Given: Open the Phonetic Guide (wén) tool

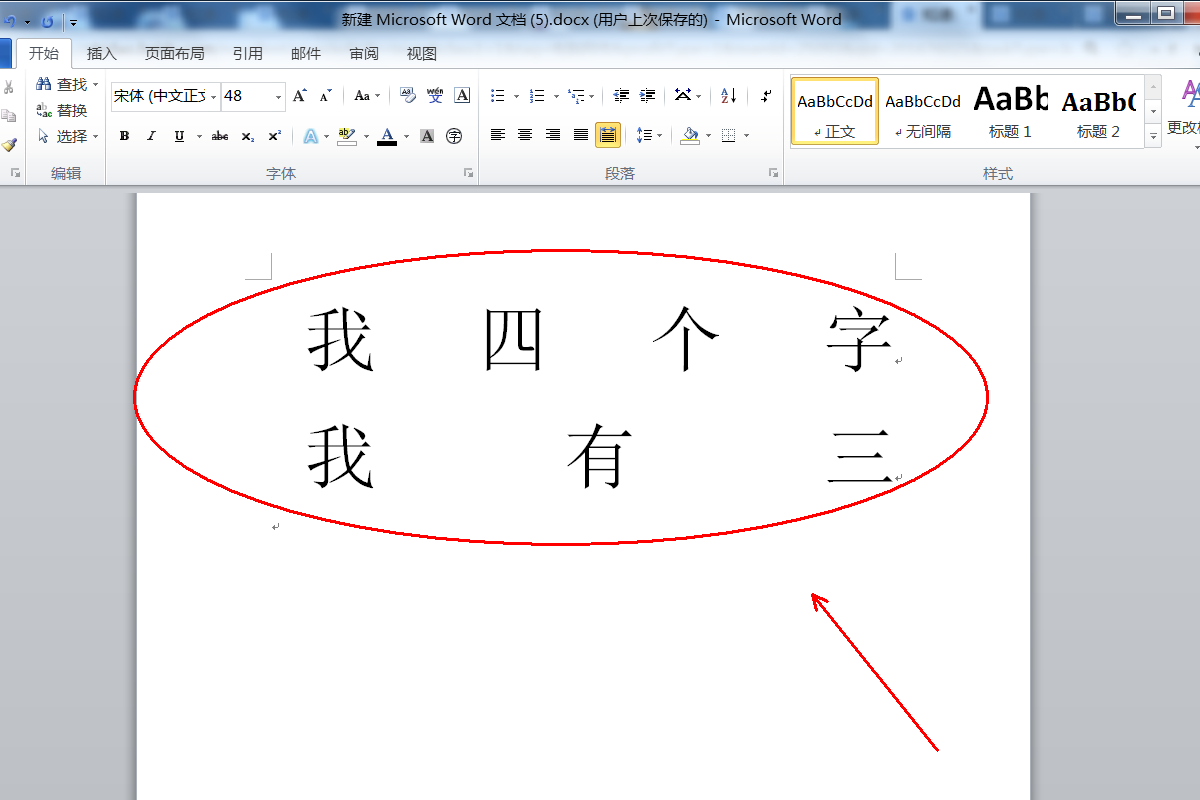Looking at the screenshot, I should [x=434, y=96].
